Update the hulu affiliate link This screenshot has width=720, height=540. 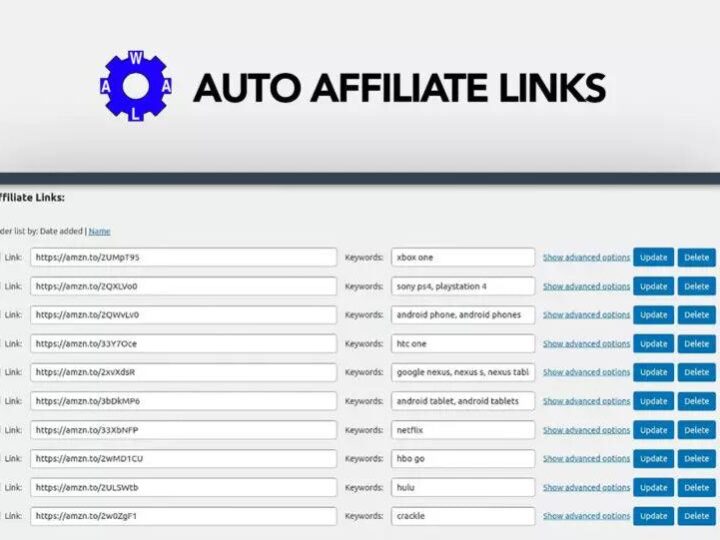pyautogui.click(x=653, y=487)
